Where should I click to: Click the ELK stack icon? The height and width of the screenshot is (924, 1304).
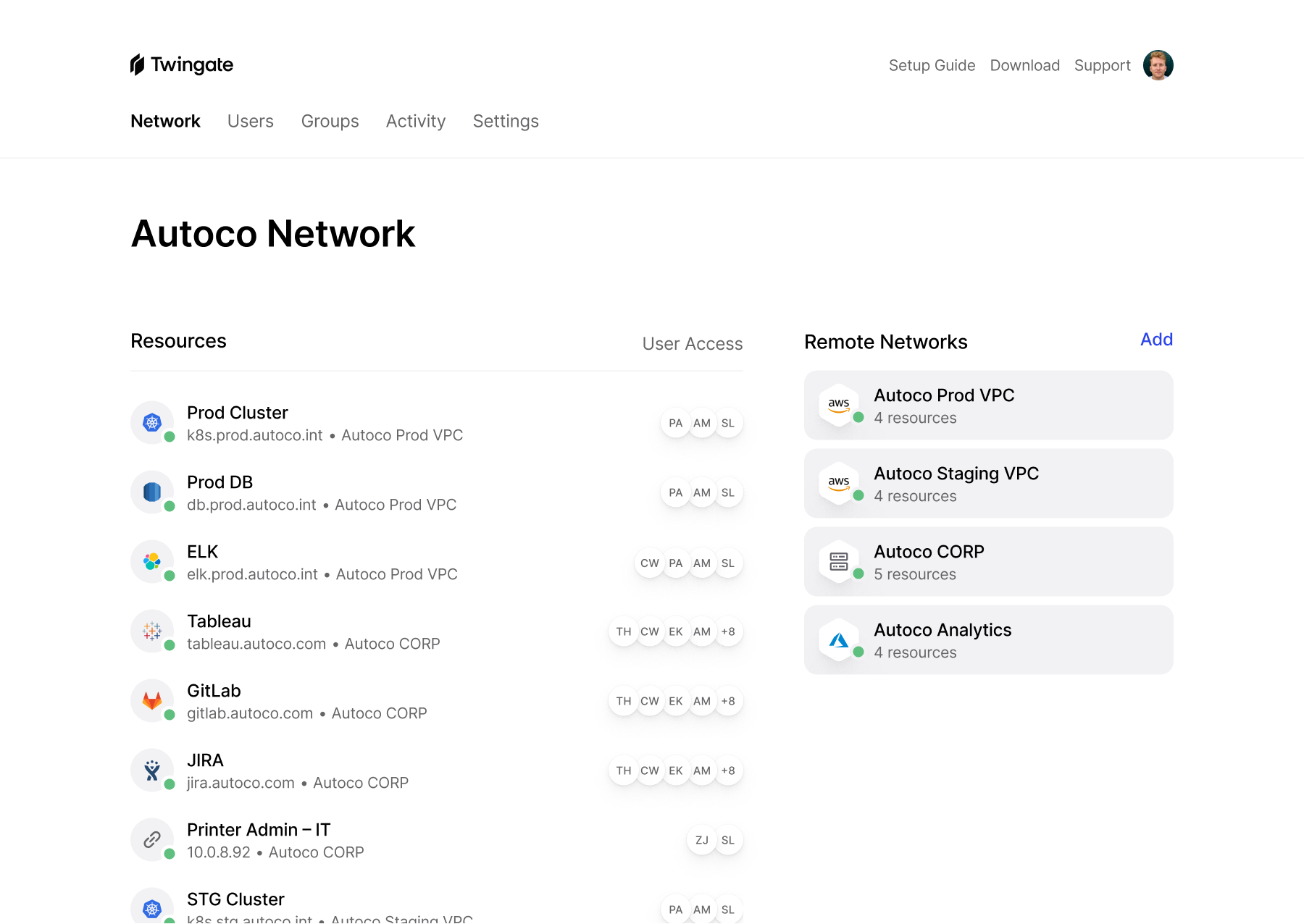pos(152,561)
